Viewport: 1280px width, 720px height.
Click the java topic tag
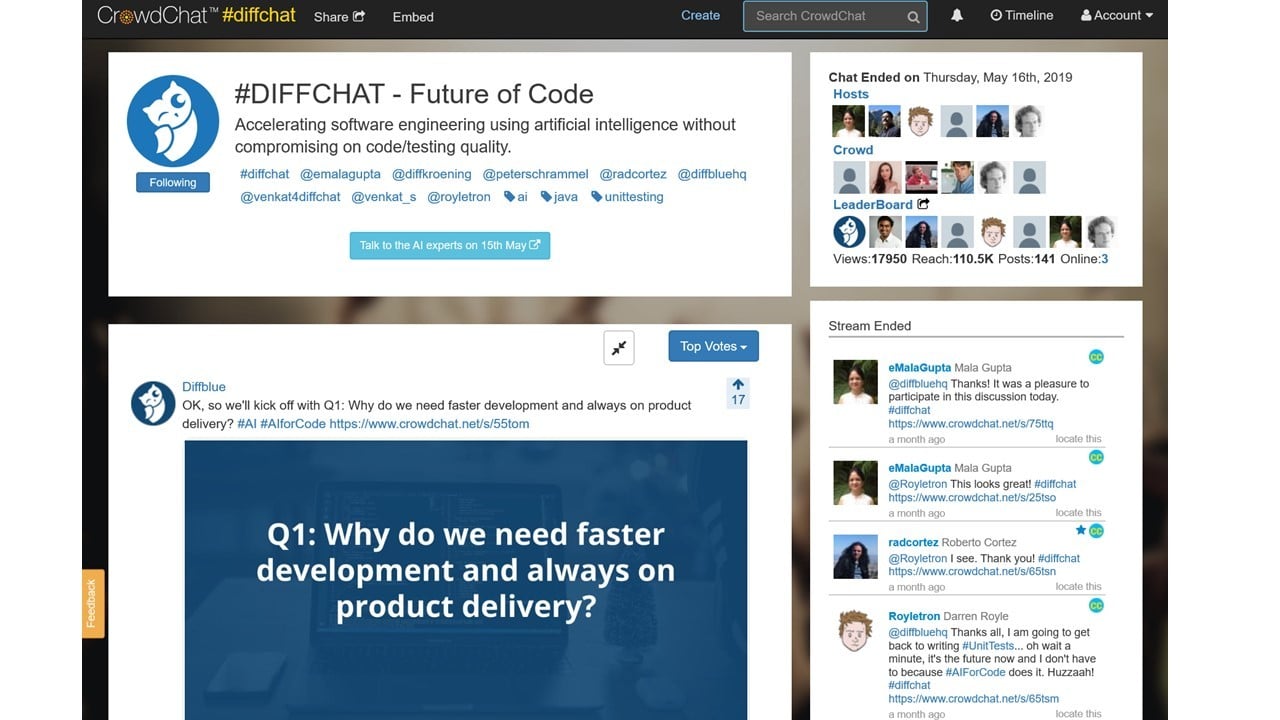click(559, 197)
